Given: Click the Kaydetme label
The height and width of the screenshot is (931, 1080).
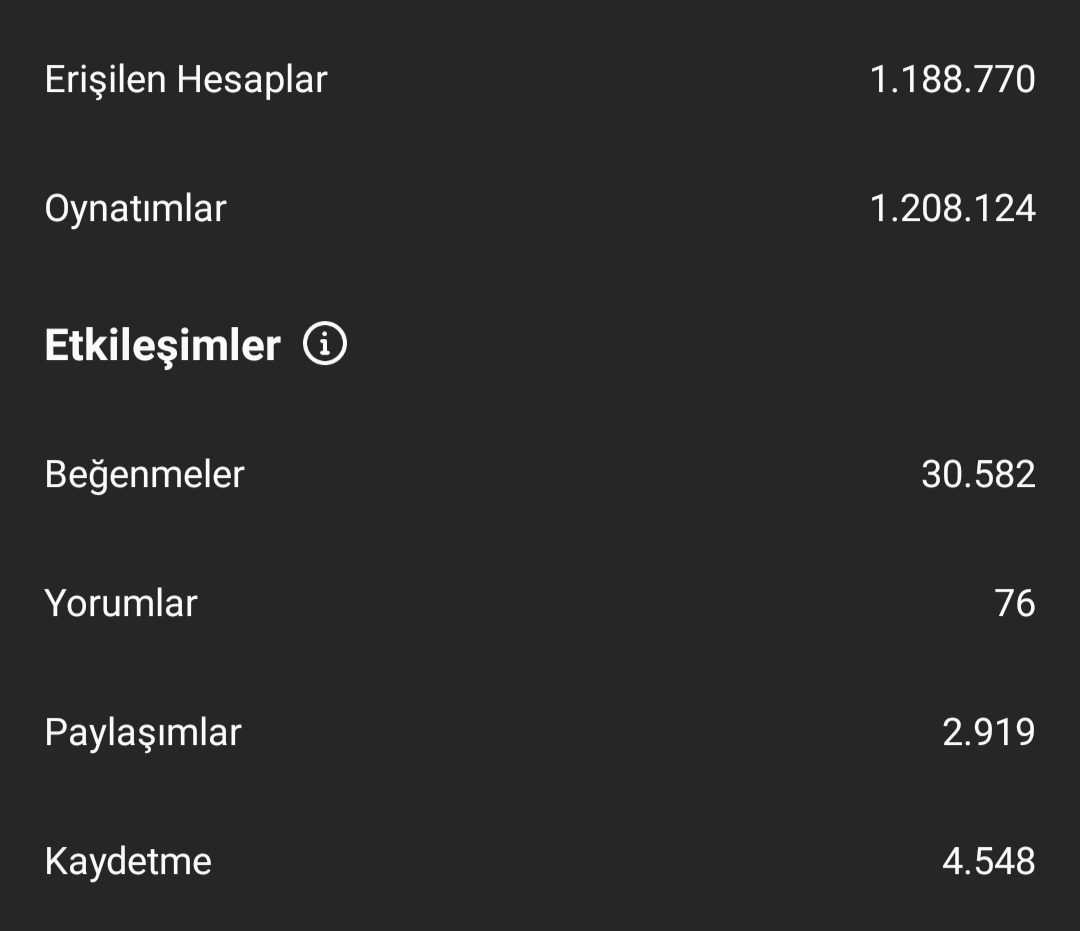Looking at the screenshot, I should point(128,861).
